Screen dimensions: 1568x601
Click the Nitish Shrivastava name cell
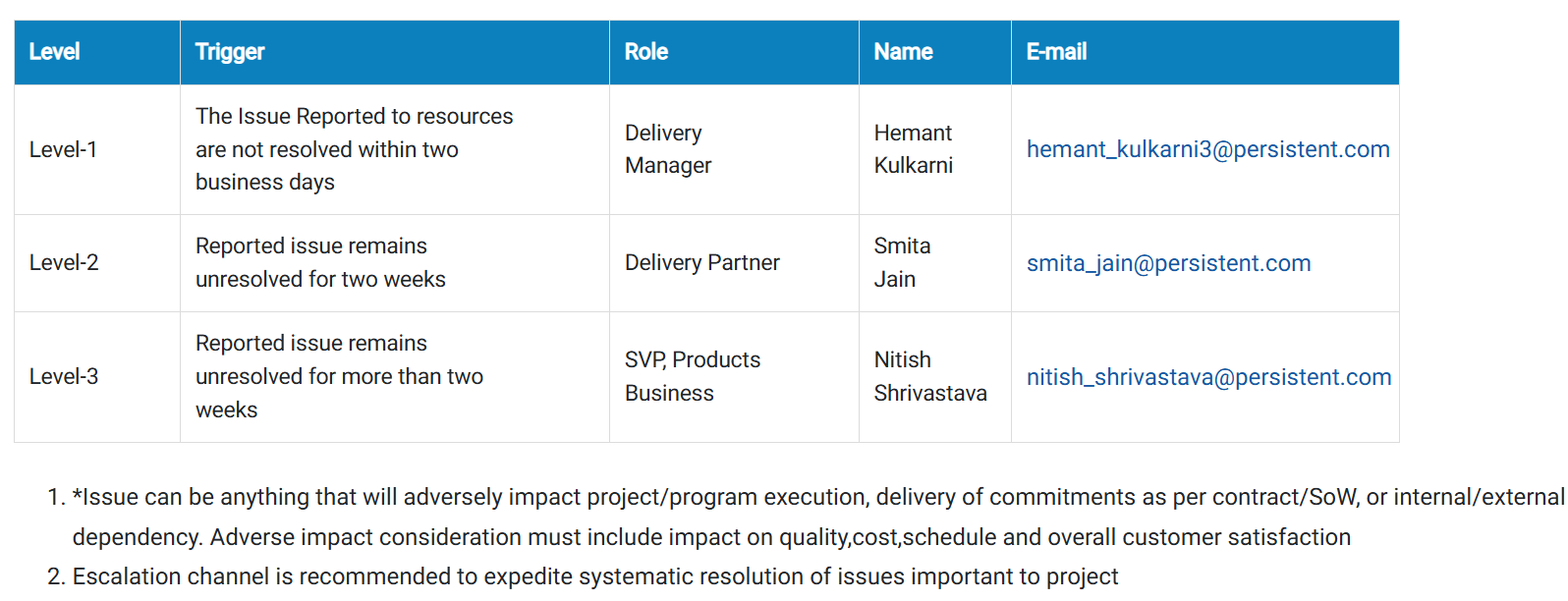pos(935,377)
